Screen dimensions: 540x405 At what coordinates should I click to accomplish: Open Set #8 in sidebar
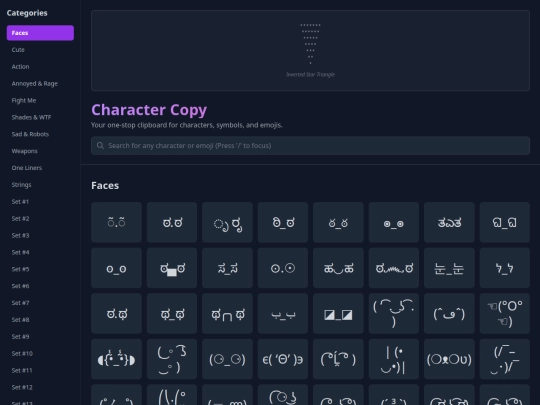pyautogui.click(x=40, y=320)
